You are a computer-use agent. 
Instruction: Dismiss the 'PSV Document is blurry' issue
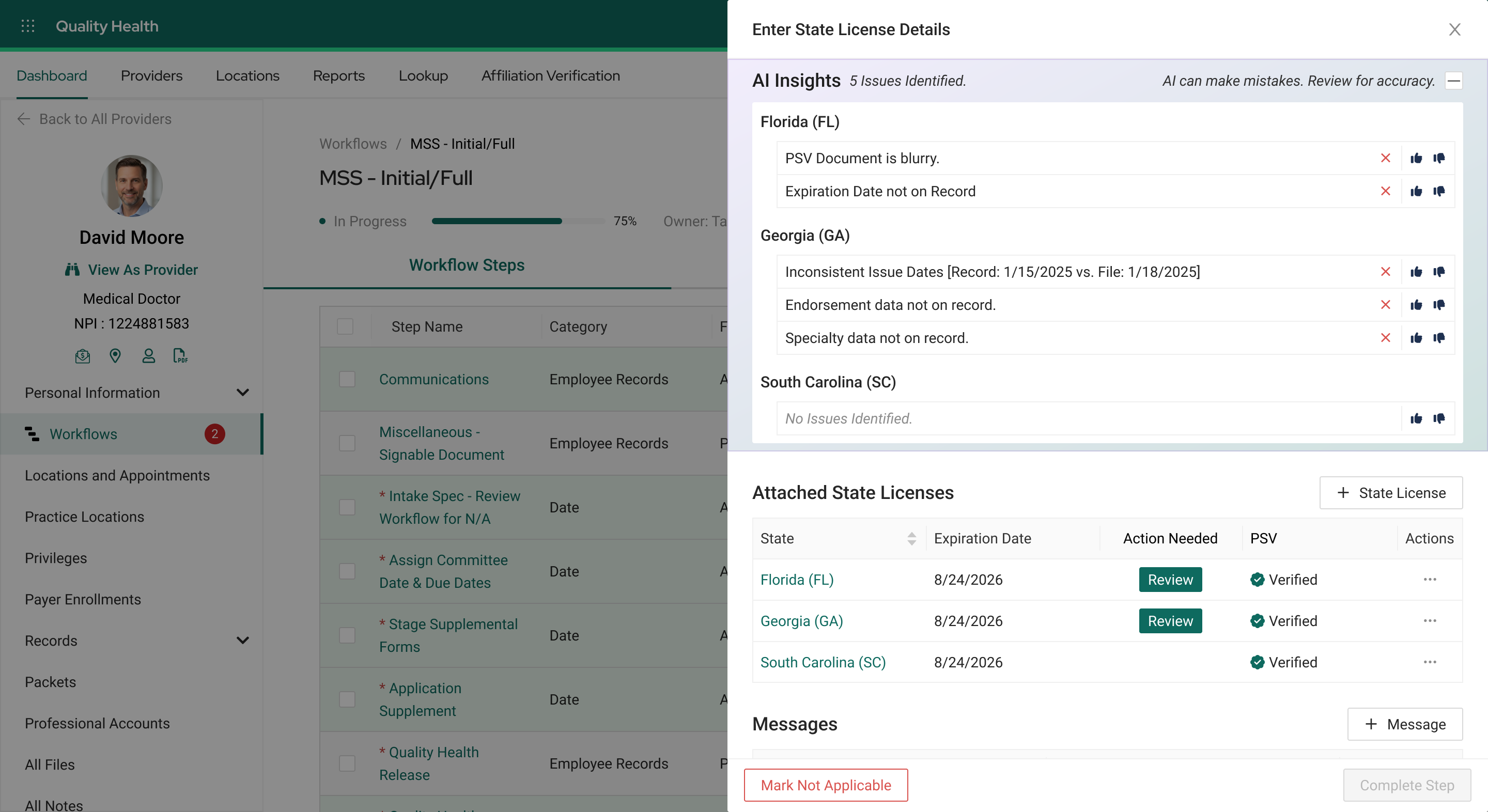1385,158
